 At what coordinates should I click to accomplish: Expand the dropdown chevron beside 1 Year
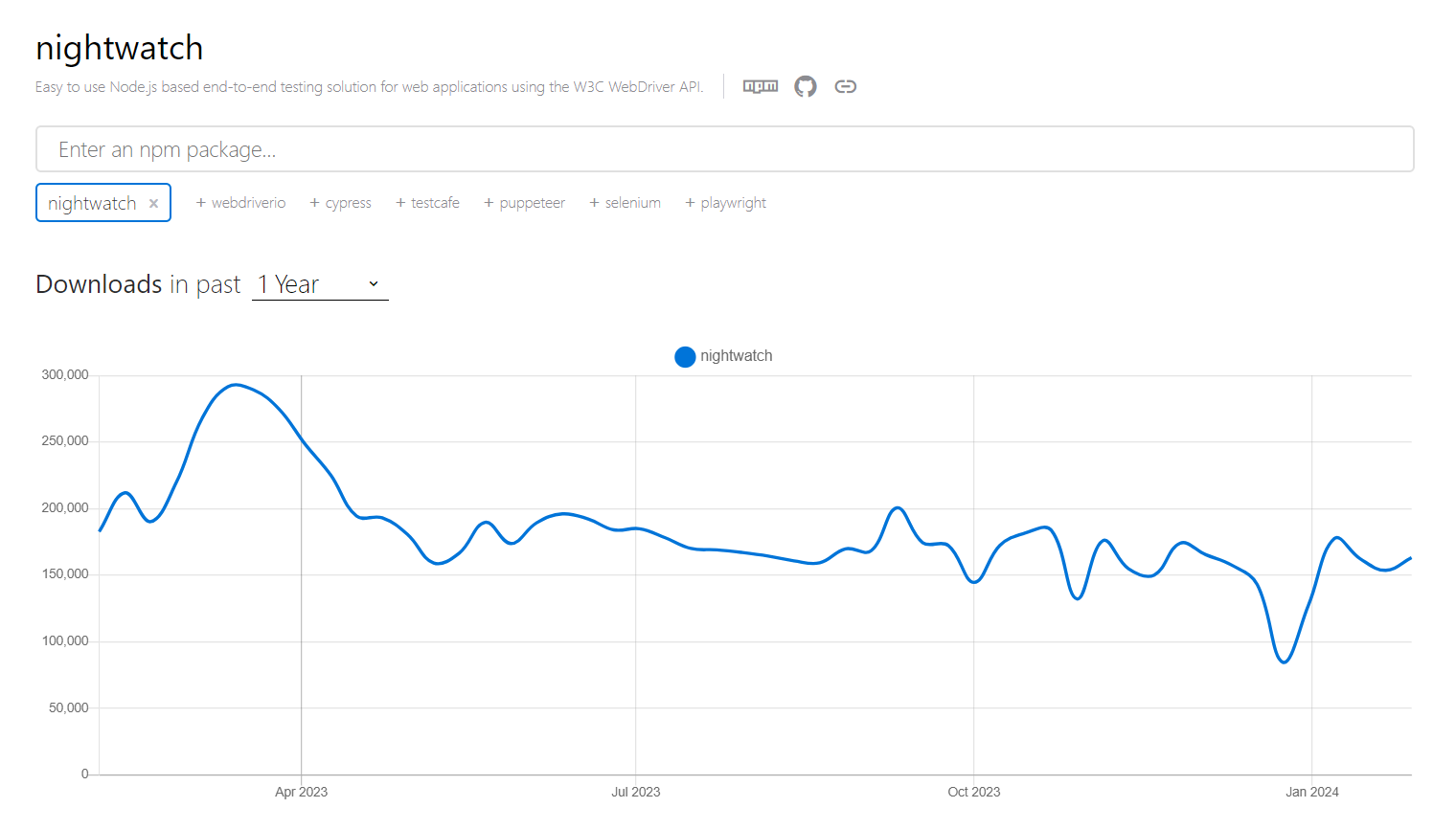point(375,283)
